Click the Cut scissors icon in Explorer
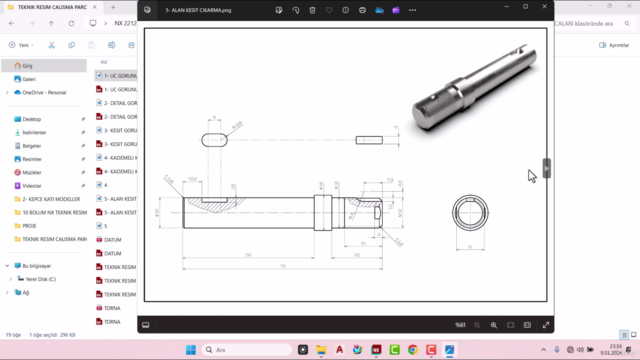640x360 pixels. (x=51, y=45)
